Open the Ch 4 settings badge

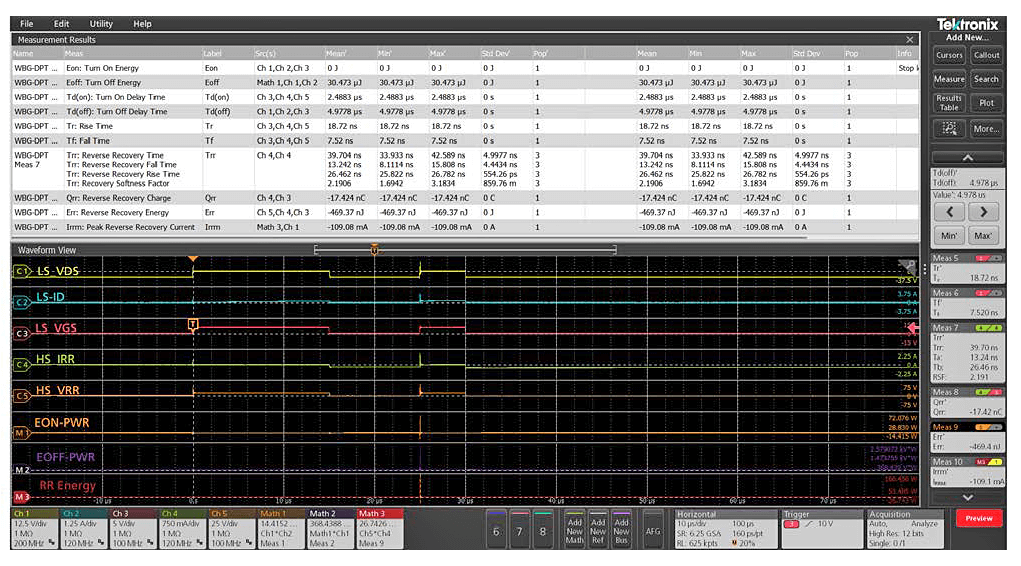point(183,528)
